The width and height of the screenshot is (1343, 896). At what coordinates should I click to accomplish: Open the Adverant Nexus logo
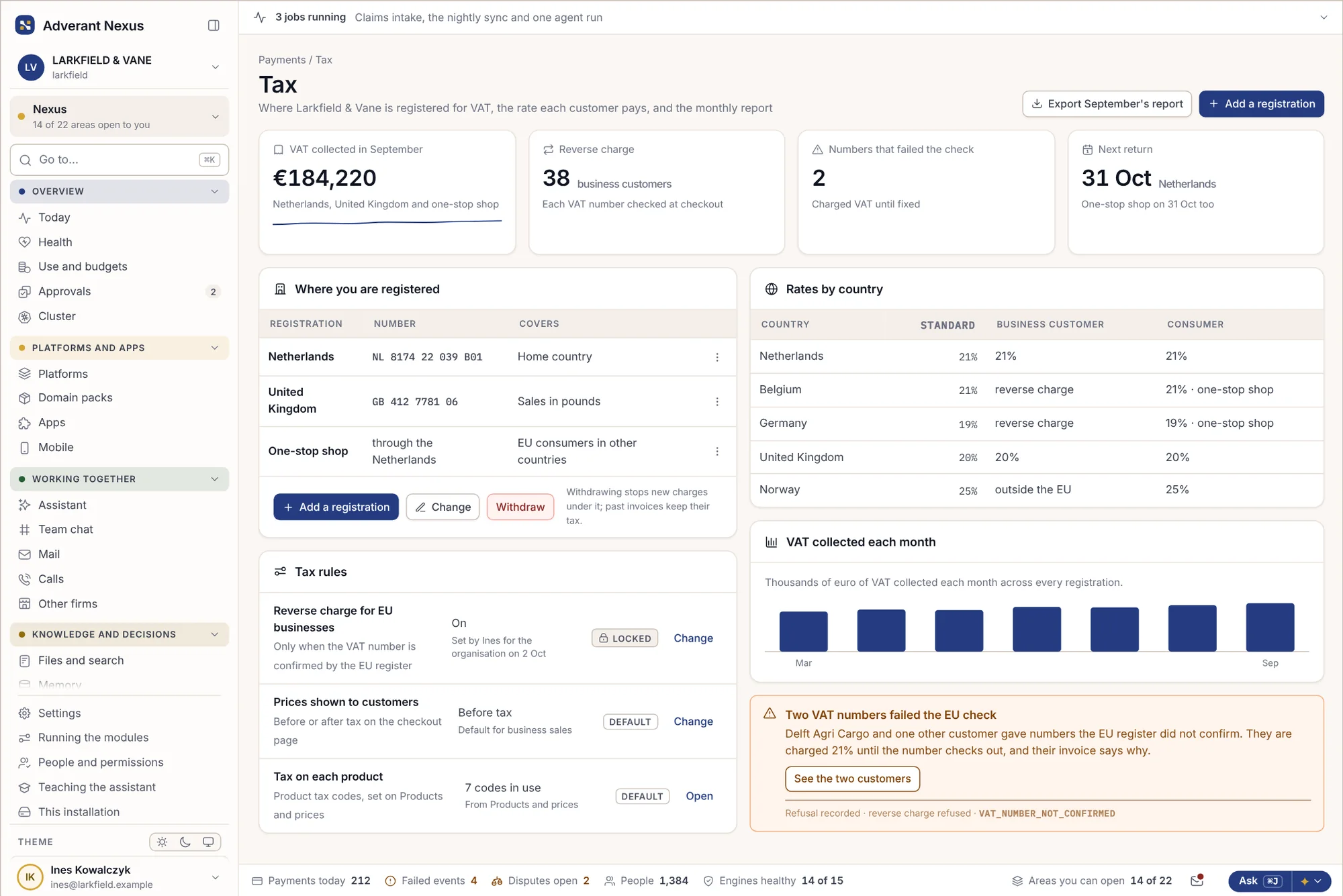click(x=25, y=26)
